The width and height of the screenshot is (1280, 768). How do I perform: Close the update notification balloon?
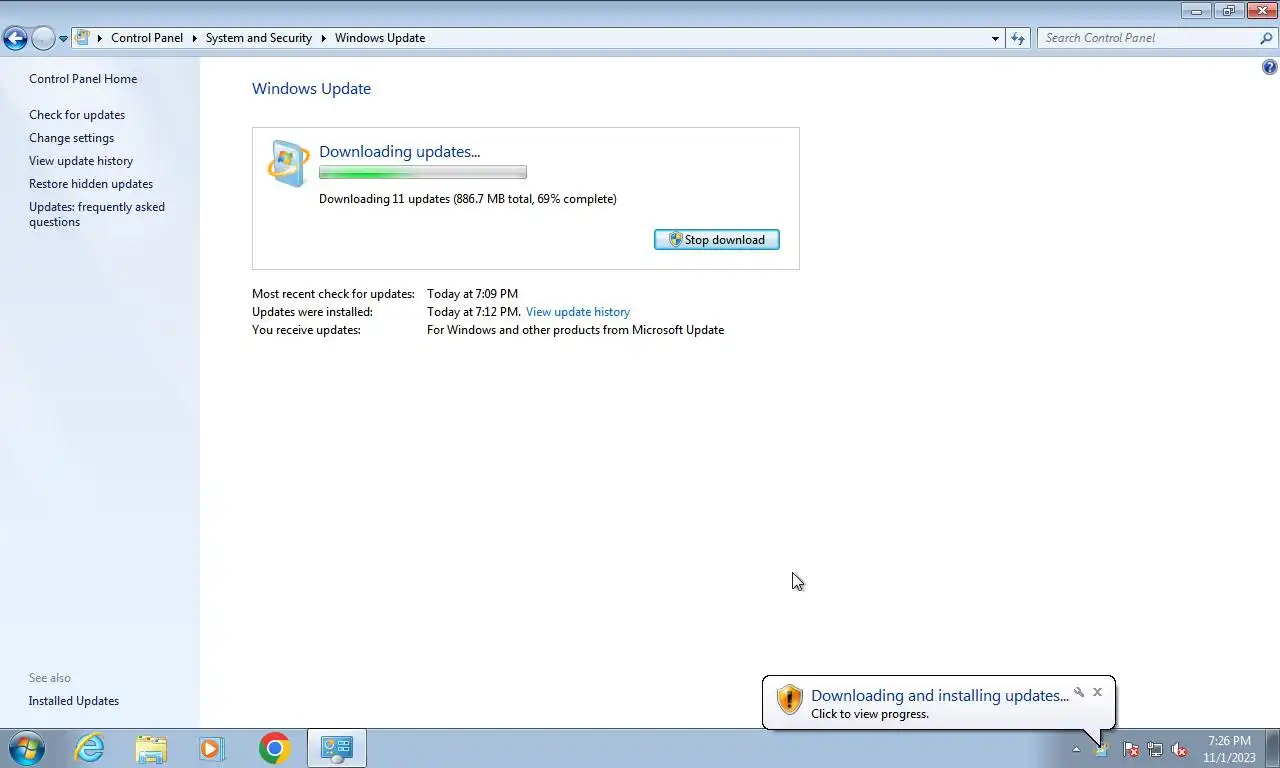point(1097,692)
